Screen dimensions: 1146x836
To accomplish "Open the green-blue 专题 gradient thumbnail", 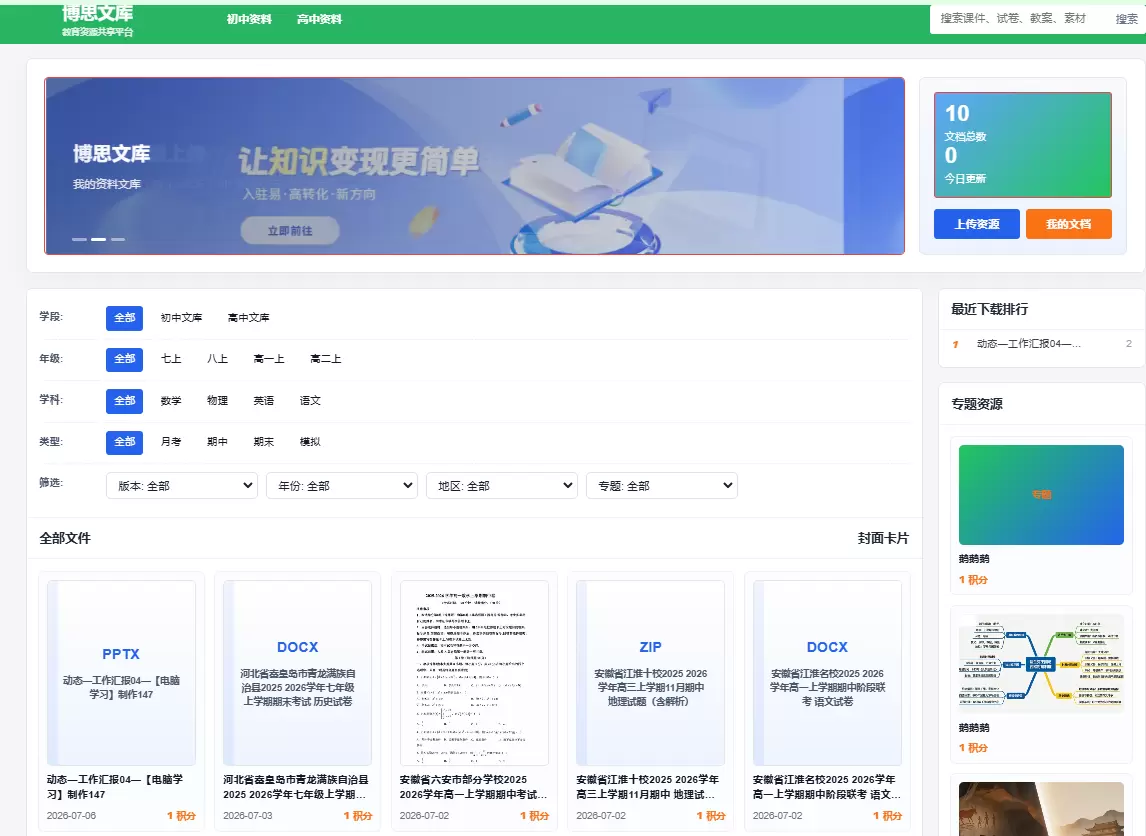I will 1041,495.
